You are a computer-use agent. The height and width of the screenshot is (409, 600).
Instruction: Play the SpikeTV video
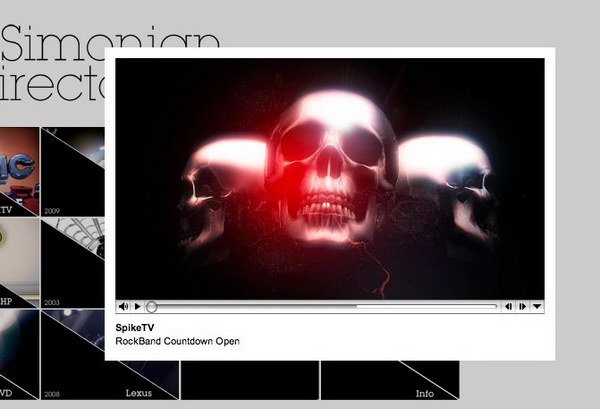tap(138, 307)
